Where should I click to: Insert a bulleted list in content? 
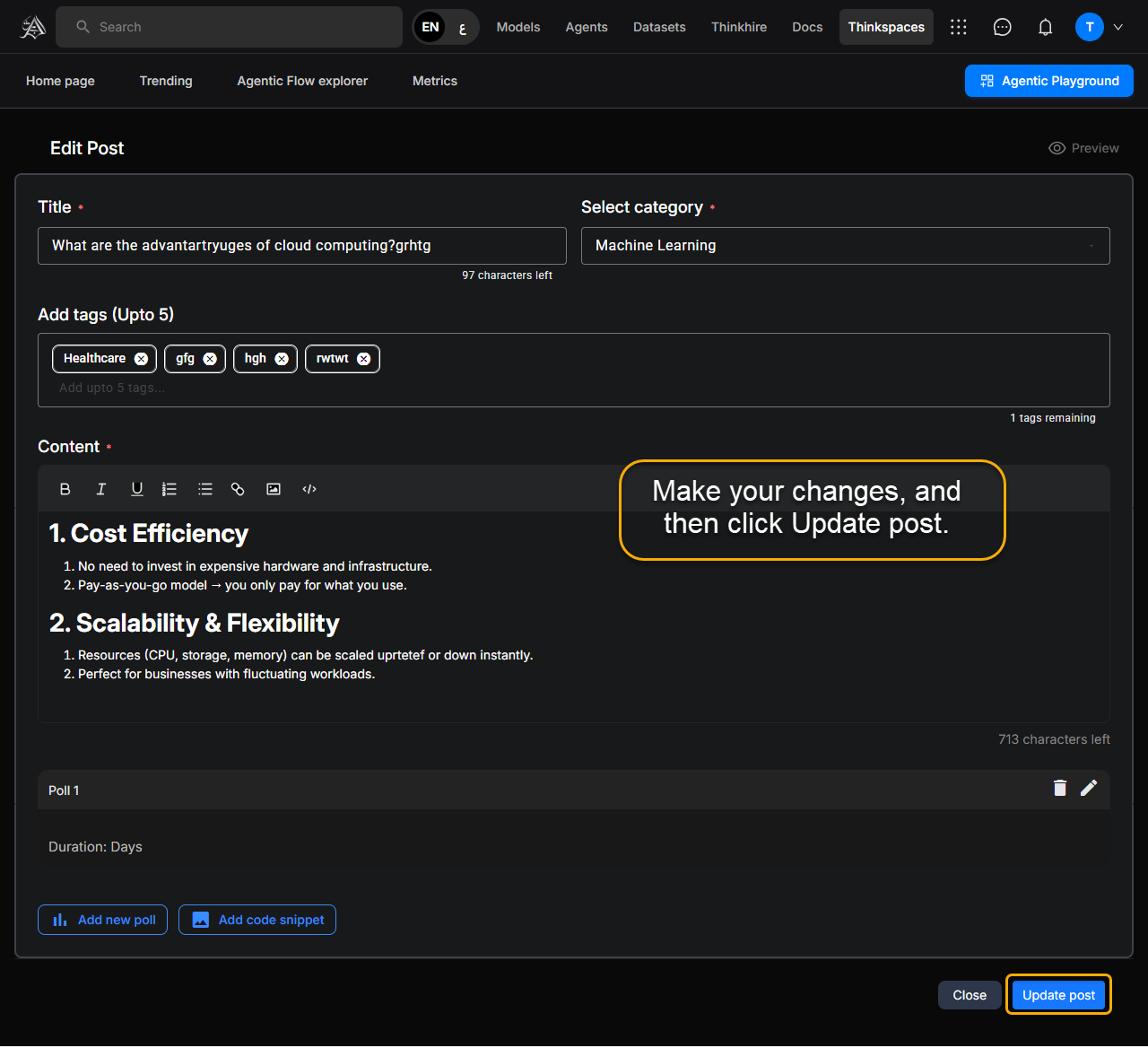coord(205,489)
